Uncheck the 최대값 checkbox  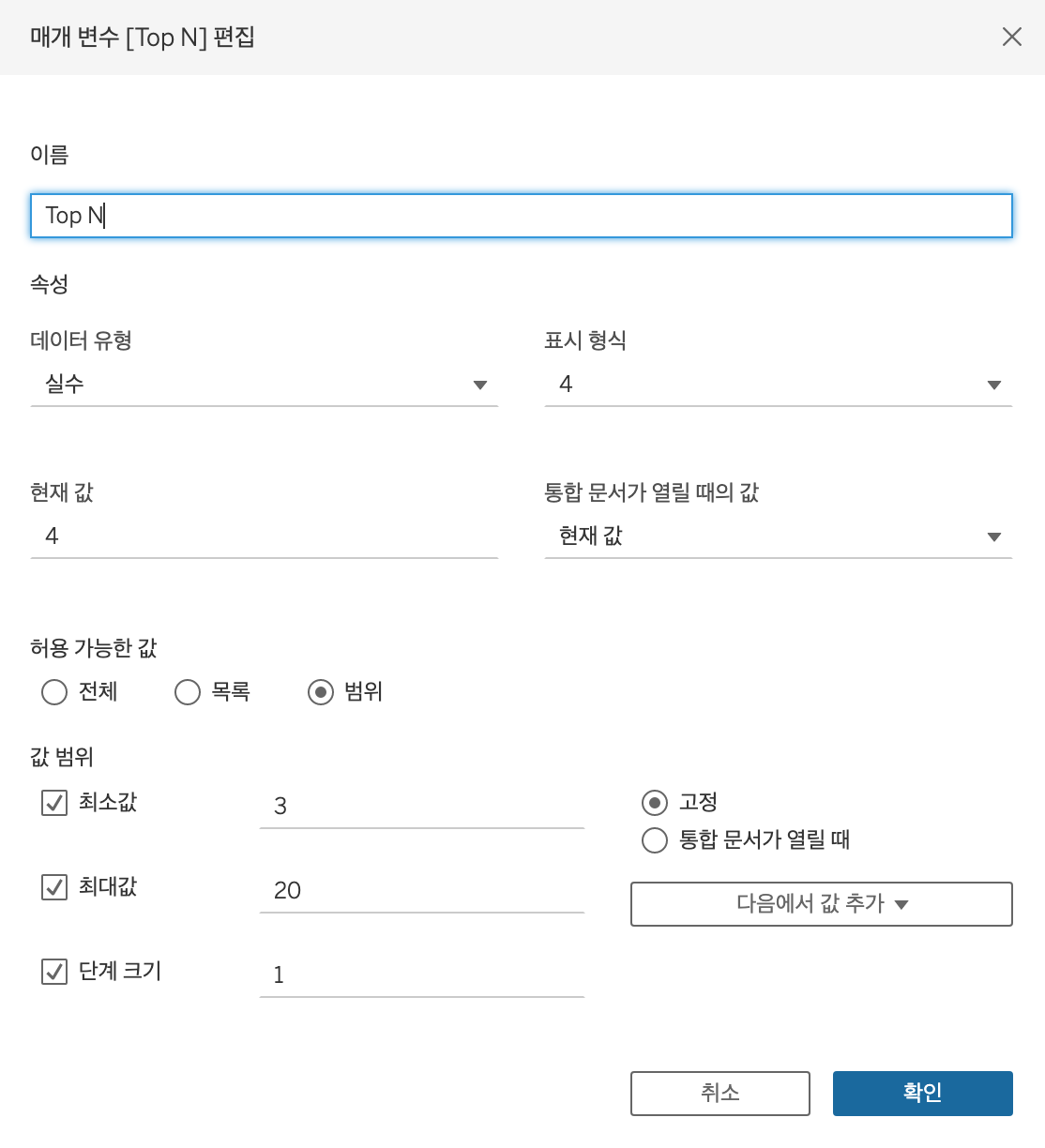[54, 887]
